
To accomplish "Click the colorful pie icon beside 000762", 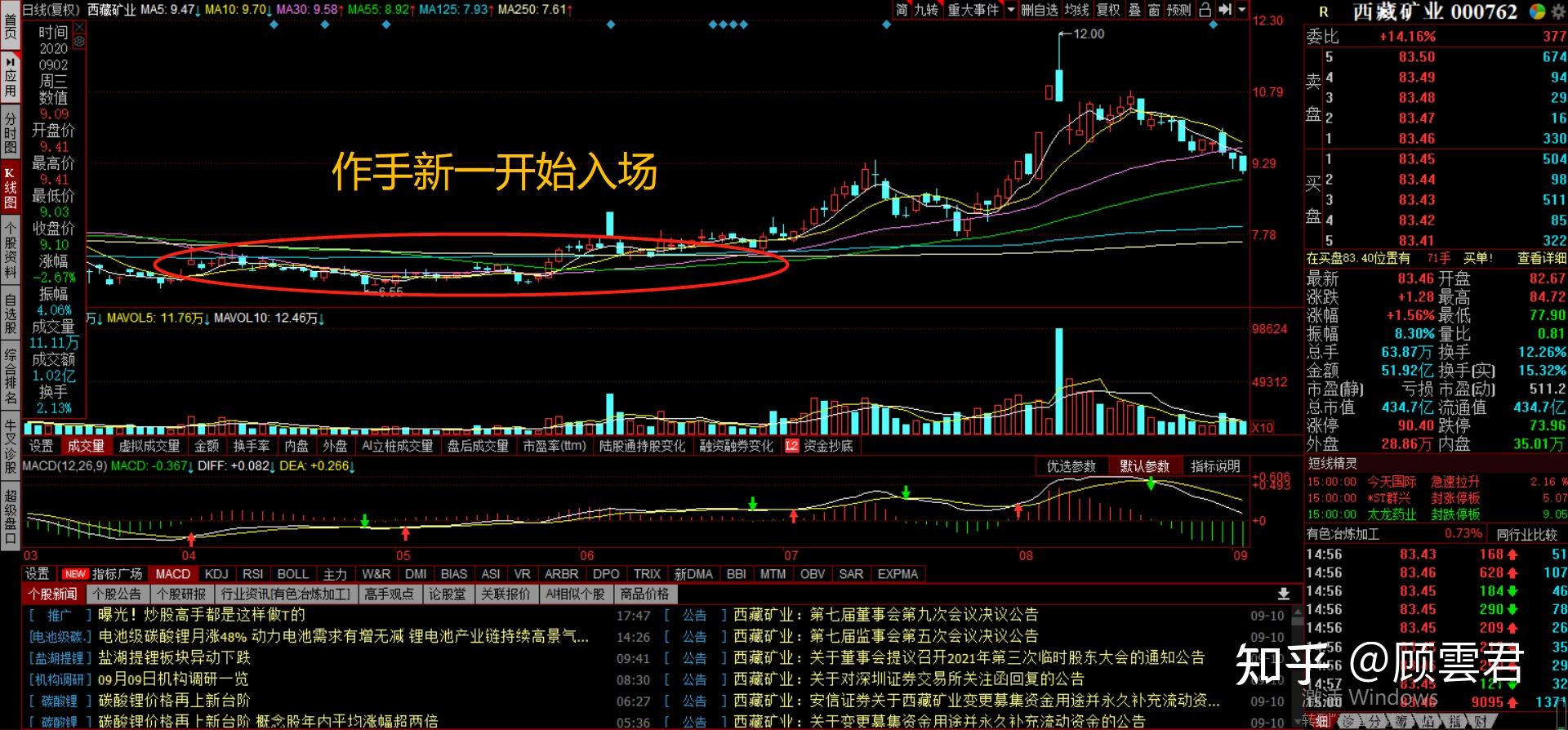I will pos(1537,11).
